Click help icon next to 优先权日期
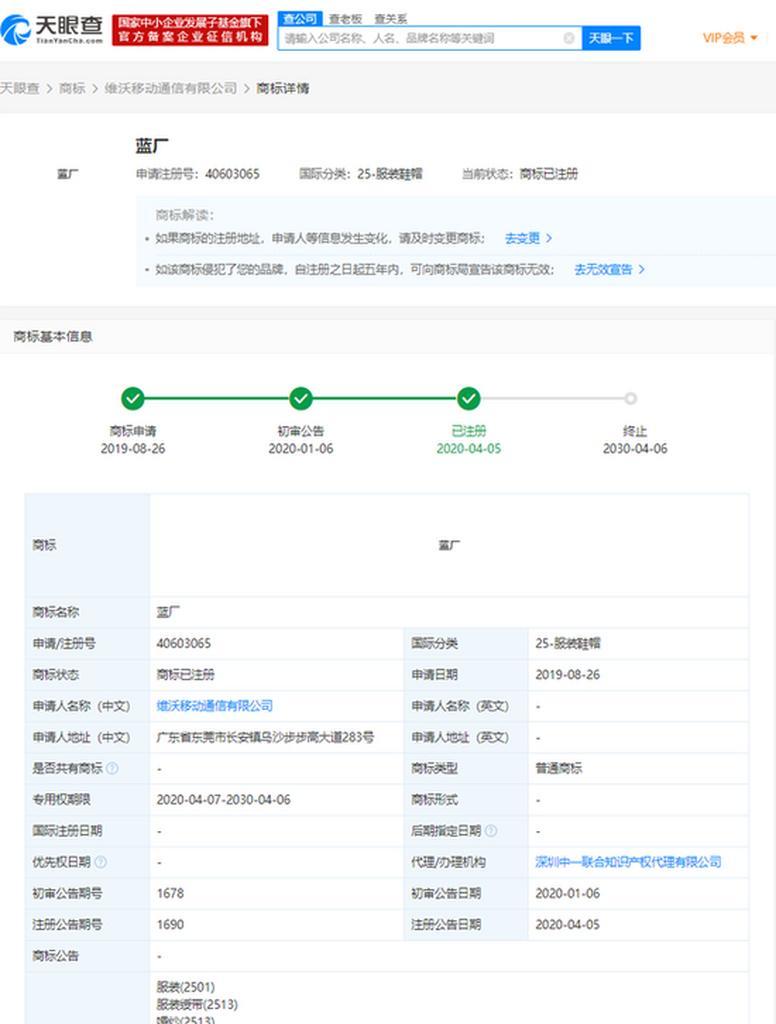This screenshot has height=1024, width=776. (x=101, y=862)
